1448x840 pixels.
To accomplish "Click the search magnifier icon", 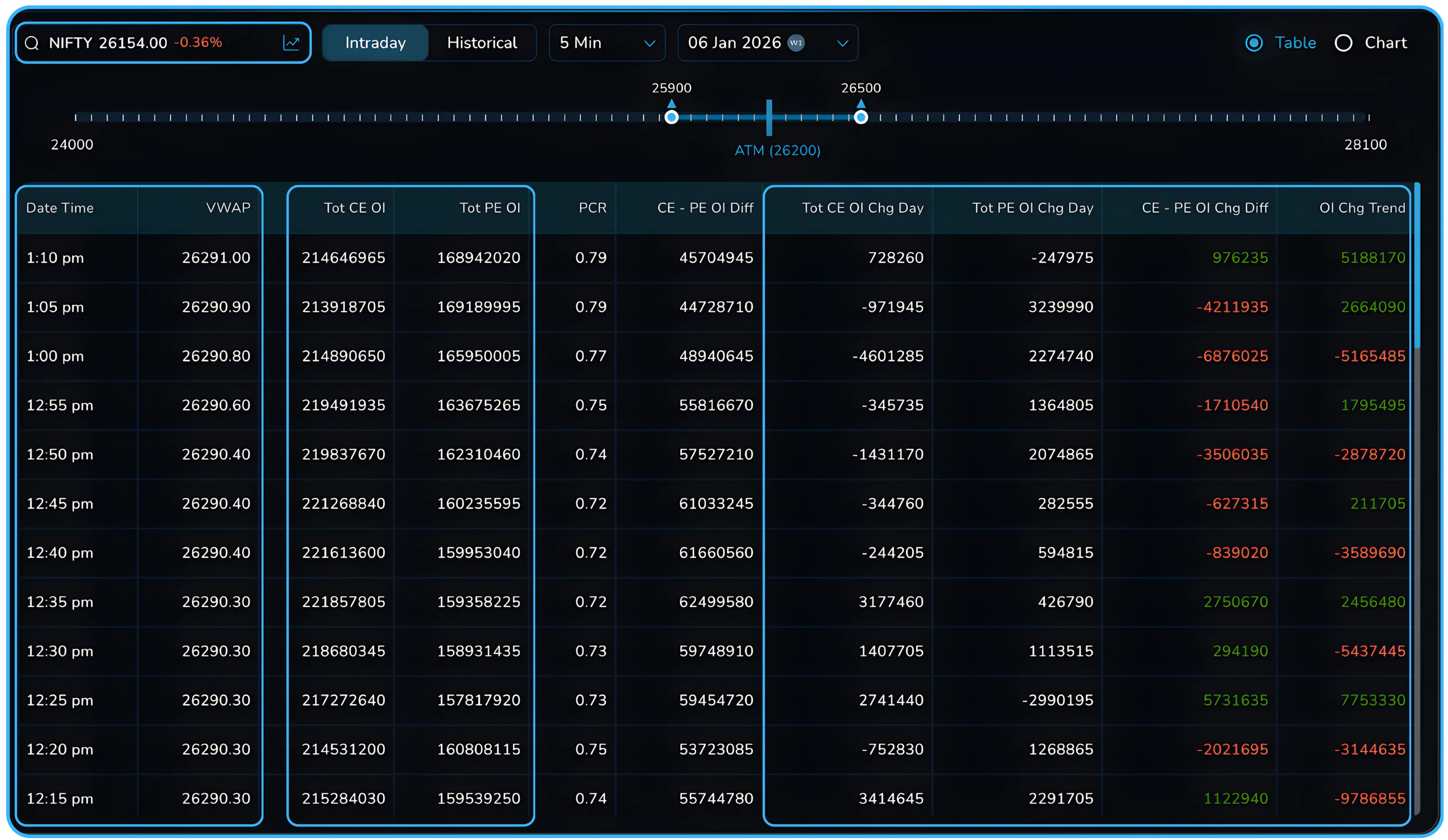I will tap(32, 43).
